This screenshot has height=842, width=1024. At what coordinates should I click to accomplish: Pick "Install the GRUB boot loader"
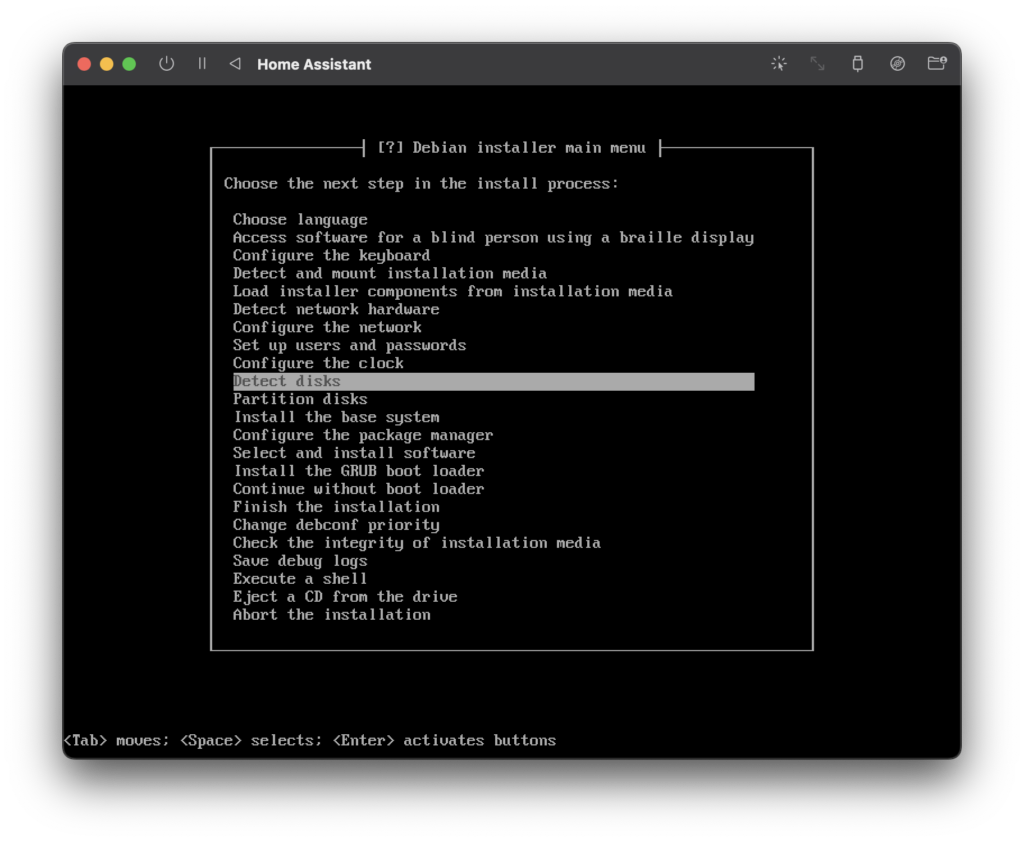coord(494,471)
